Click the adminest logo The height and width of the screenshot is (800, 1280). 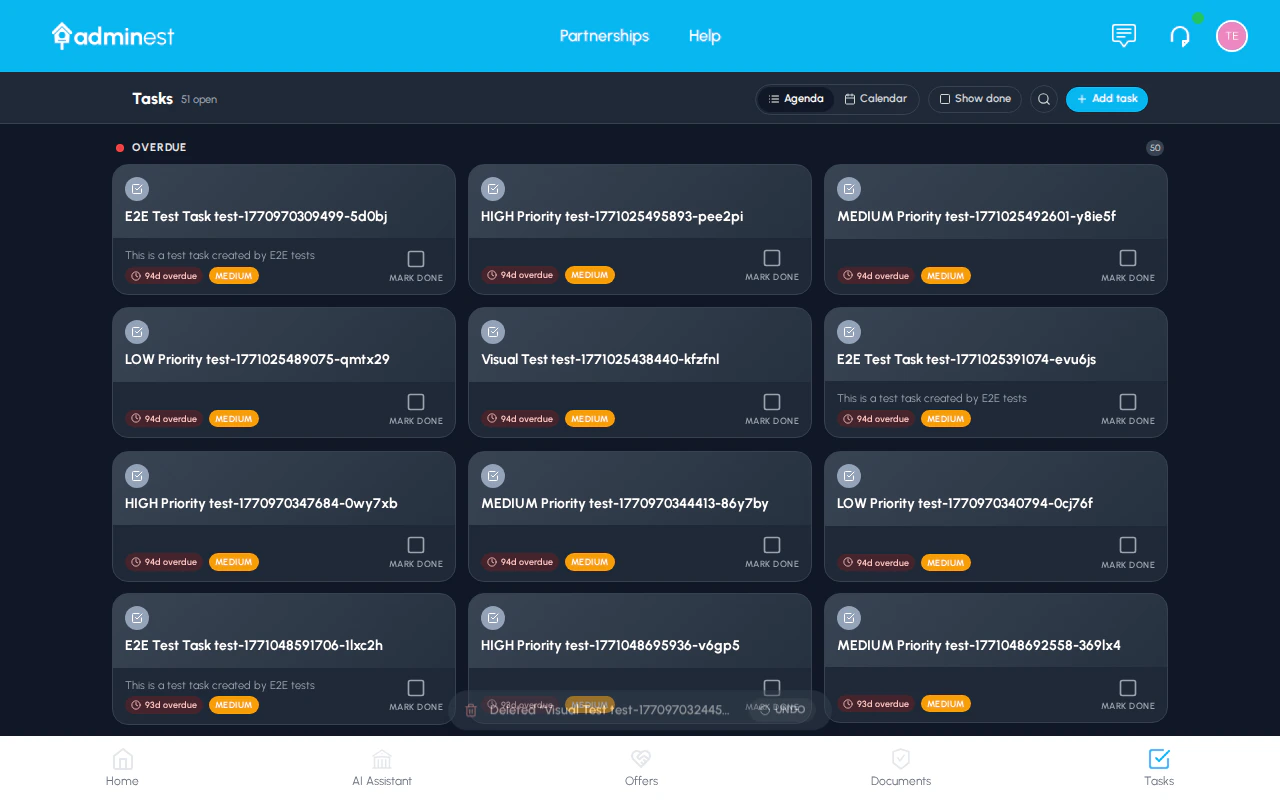[x=113, y=36]
